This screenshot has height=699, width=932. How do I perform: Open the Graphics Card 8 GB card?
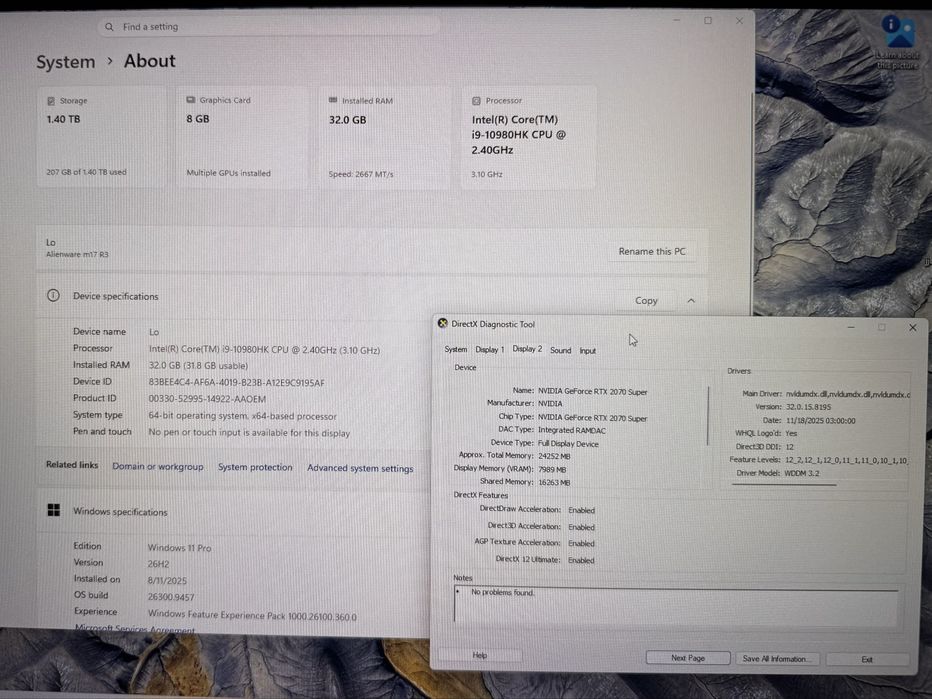click(x=243, y=137)
